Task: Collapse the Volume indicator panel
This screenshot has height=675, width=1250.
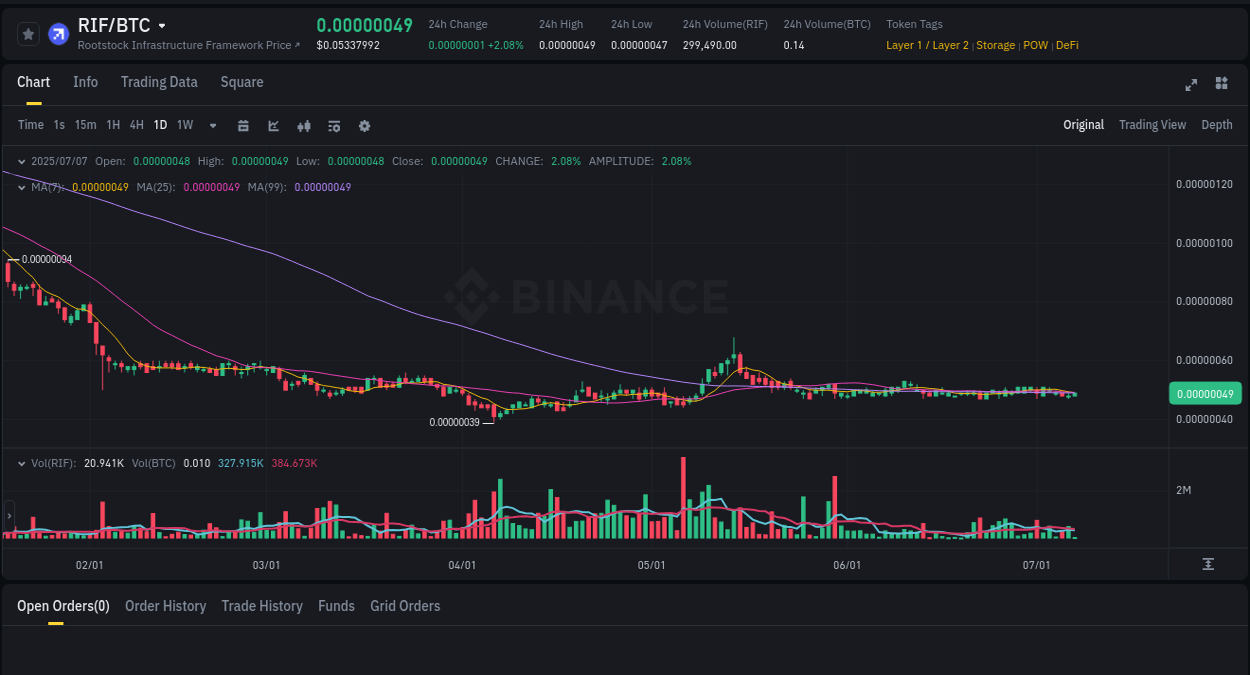Action: [20, 463]
